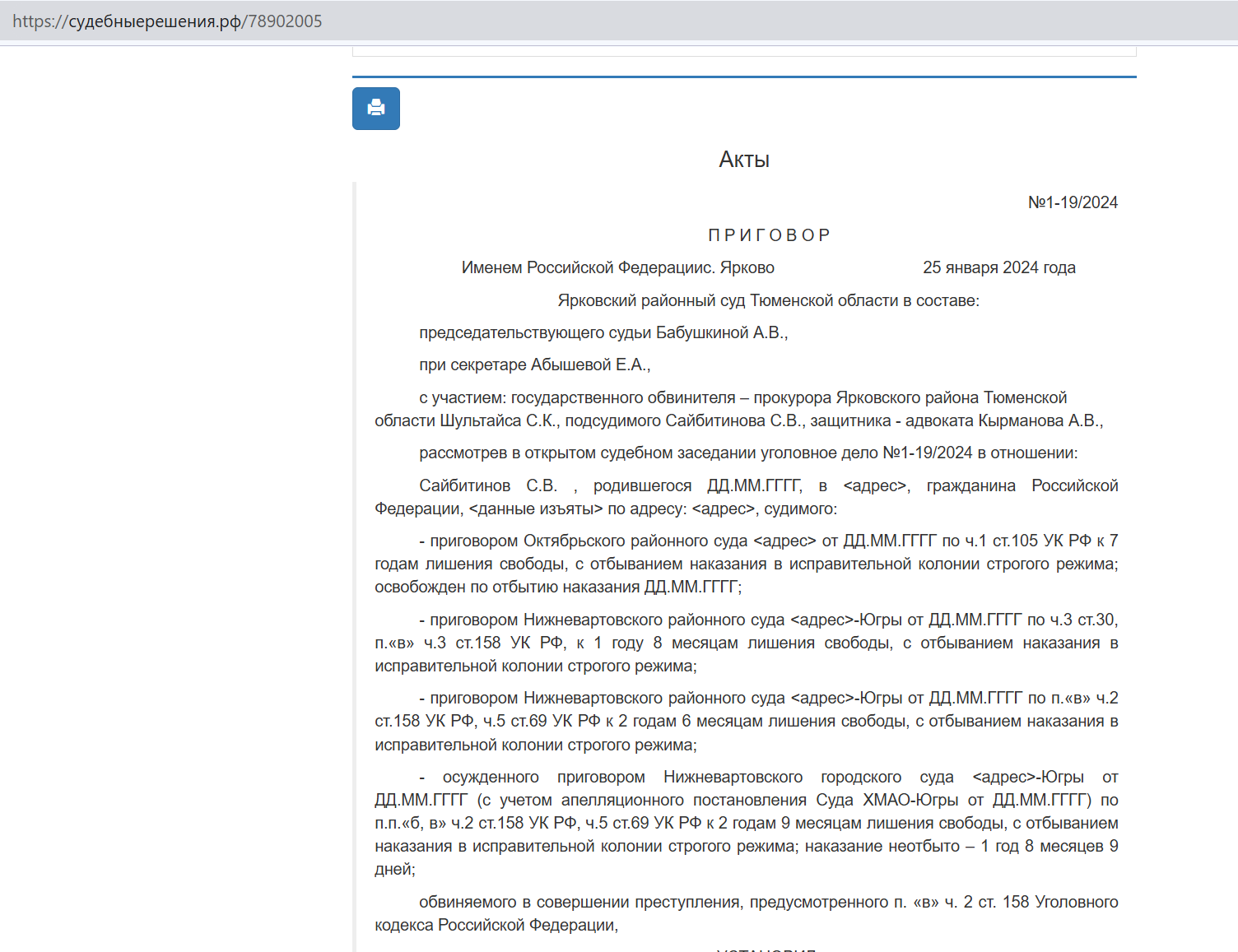This screenshot has height=952, width=1238.
Task: Click the date "25 января 2024 года"
Action: tap(998, 267)
